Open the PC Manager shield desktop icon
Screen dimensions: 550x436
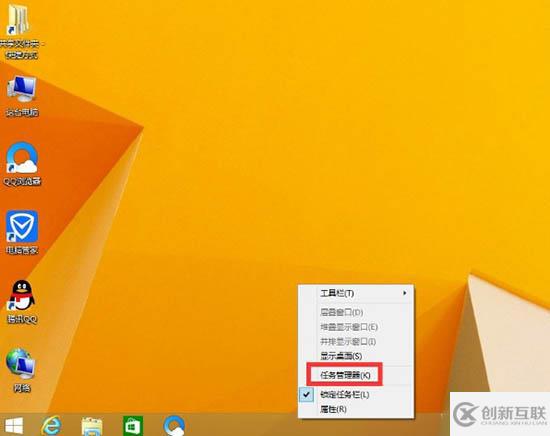pyautogui.click(x=22, y=232)
